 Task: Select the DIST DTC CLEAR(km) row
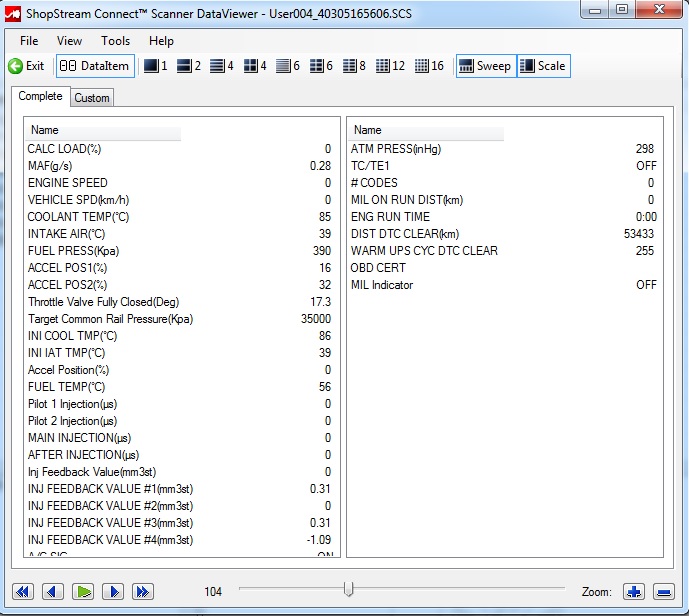[x=504, y=234]
